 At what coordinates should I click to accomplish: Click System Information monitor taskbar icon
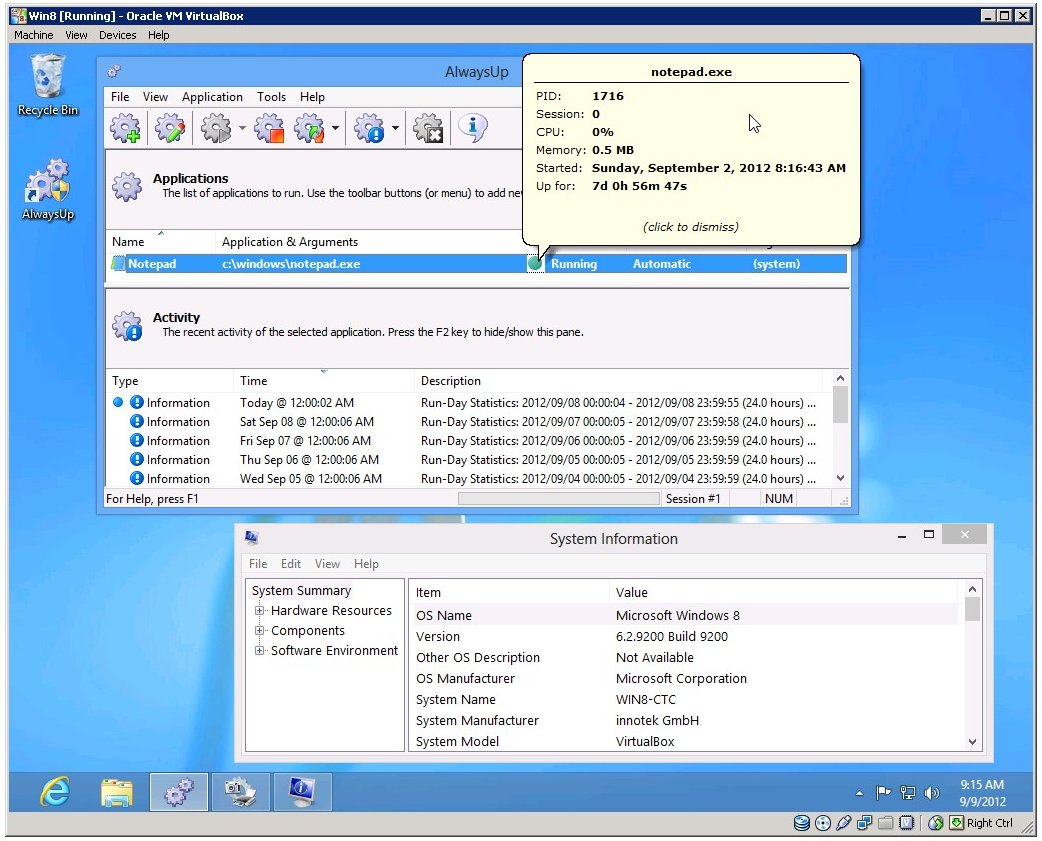(x=302, y=792)
